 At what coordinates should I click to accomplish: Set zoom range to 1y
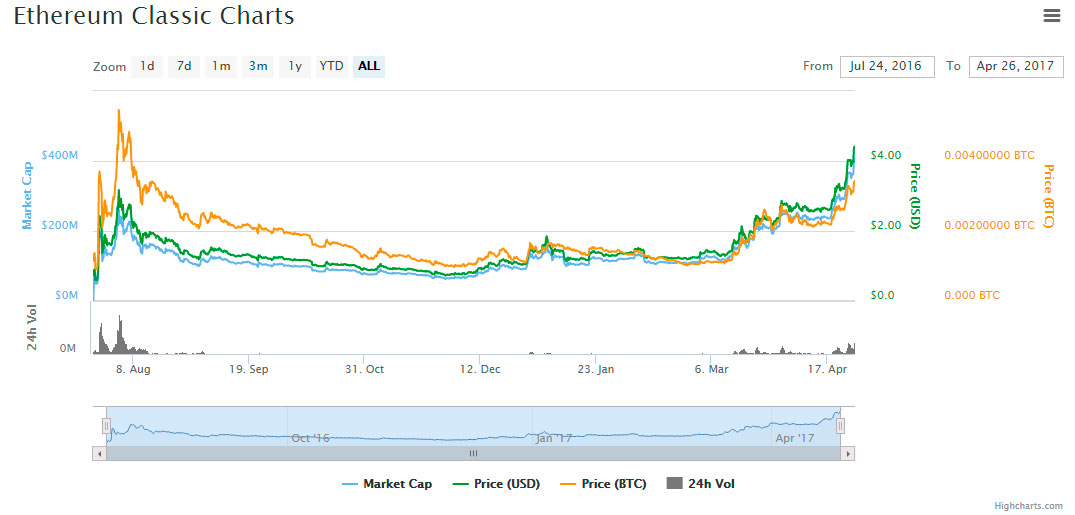(x=295, y=67)
